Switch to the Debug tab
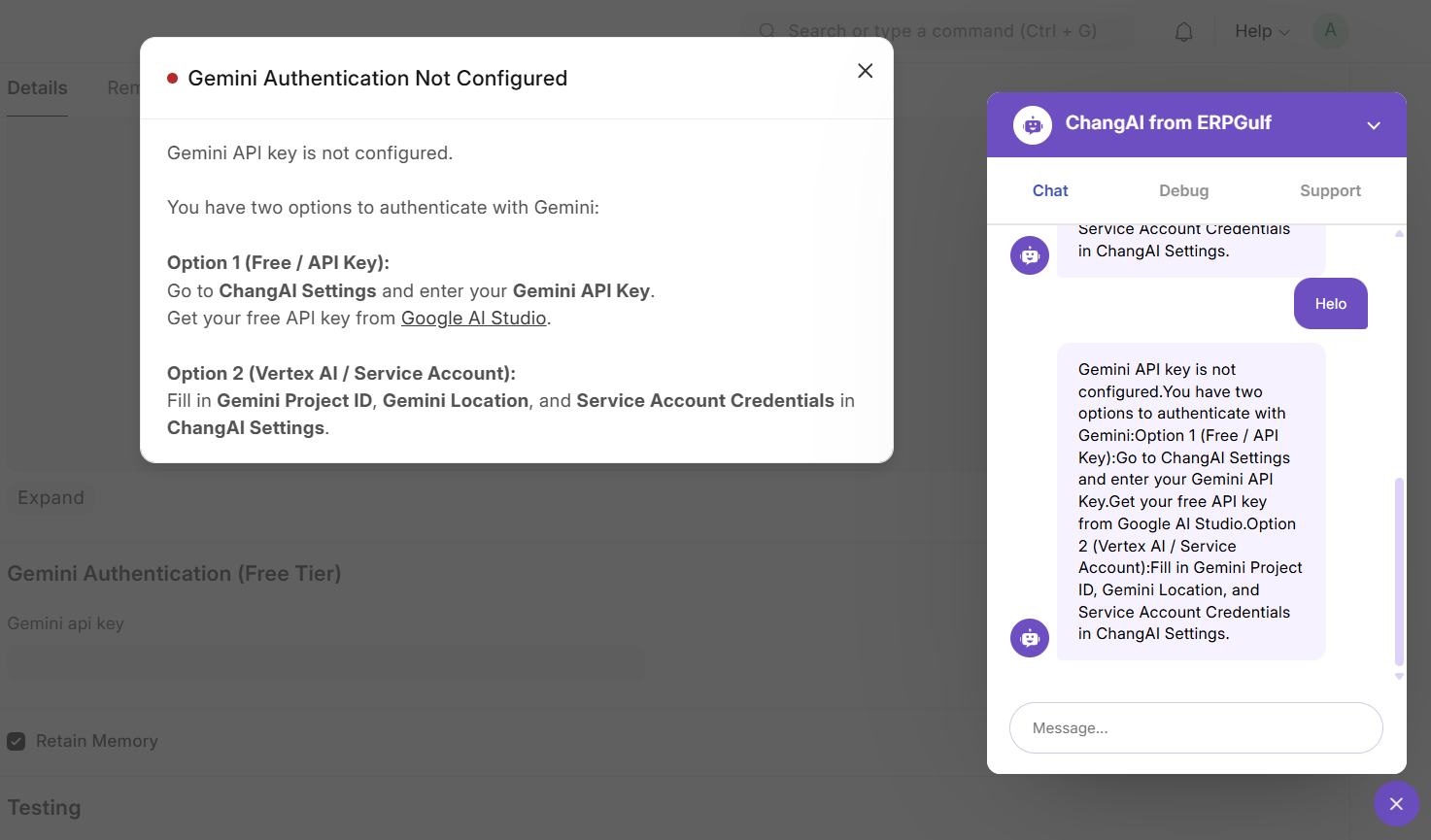 coord(1183,191)
